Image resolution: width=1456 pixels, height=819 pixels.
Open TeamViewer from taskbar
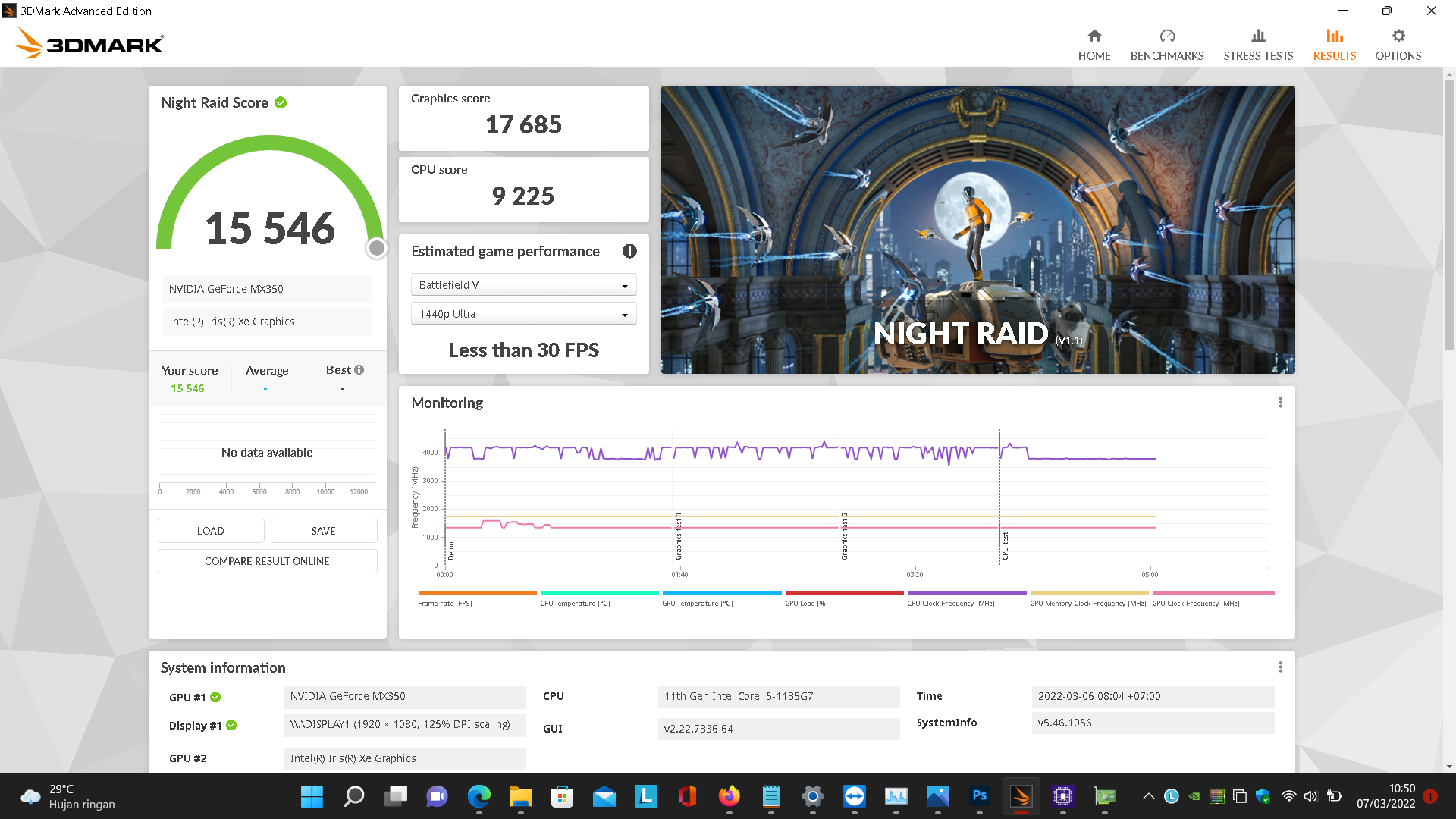pos(854,796)
